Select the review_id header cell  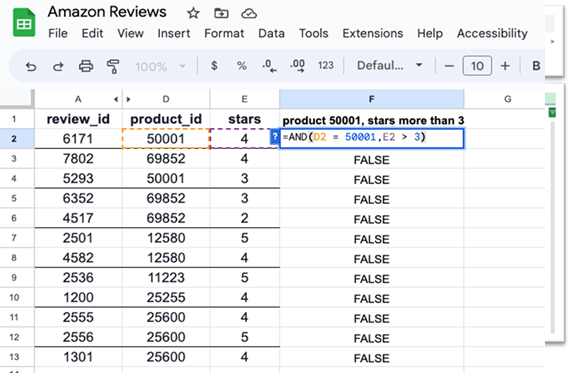click(x=78, y=119)
